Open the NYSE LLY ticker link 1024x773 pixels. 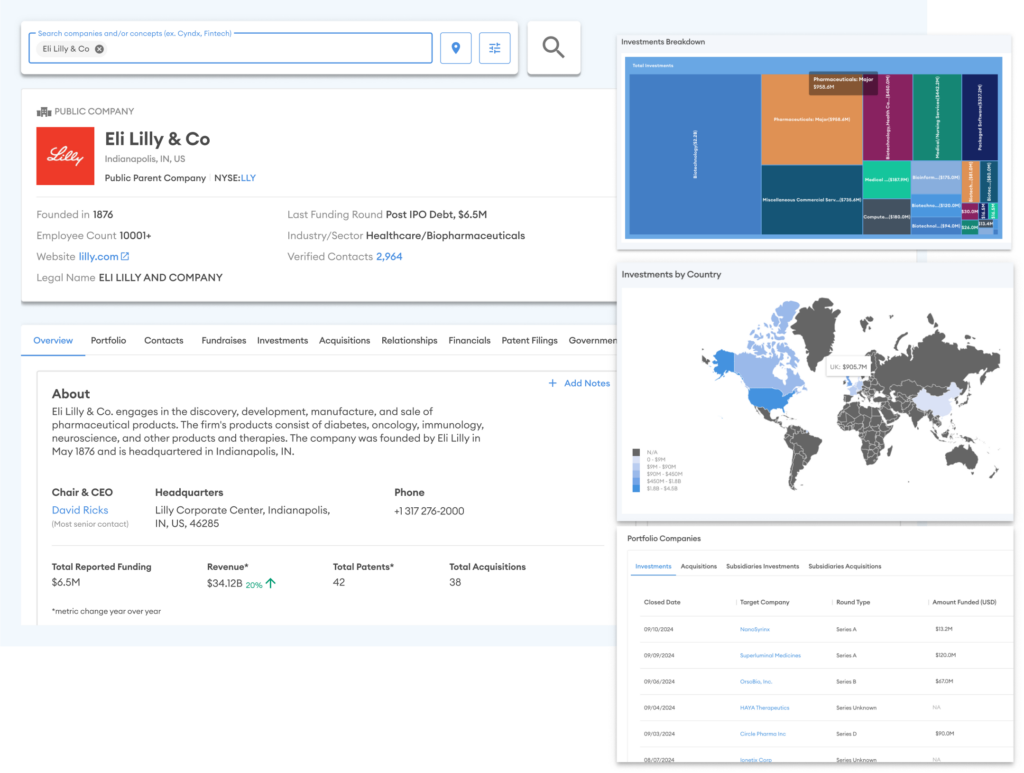[248, 178]
